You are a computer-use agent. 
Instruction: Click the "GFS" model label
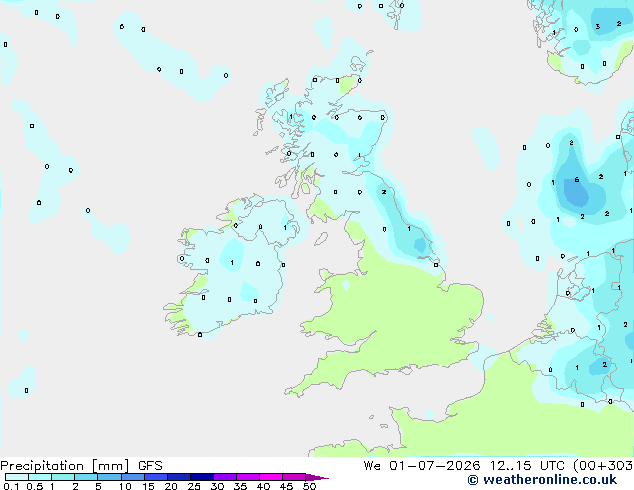coord(150,466)
